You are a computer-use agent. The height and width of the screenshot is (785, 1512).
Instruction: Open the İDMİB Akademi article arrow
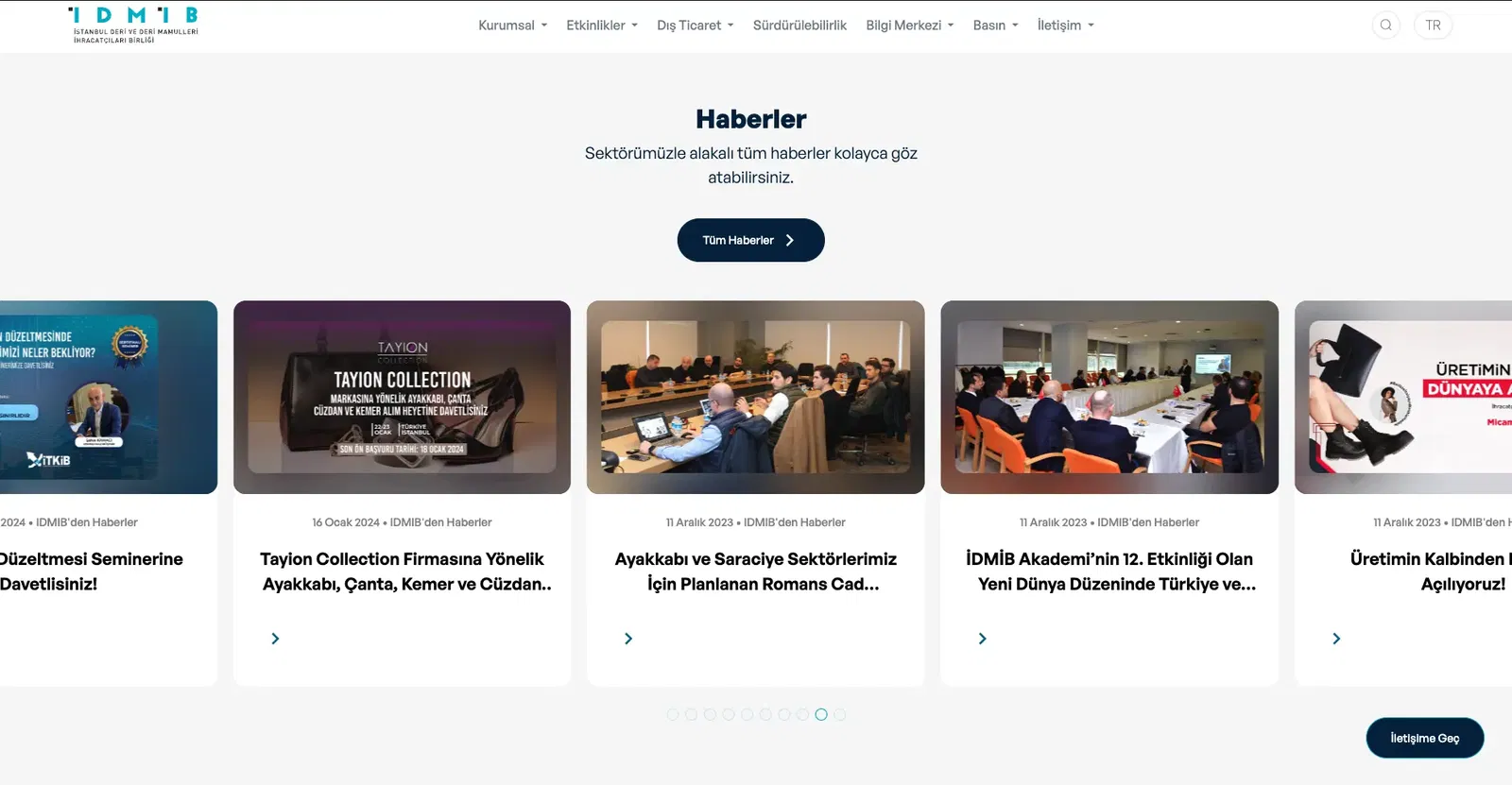(x=982, y=639)
